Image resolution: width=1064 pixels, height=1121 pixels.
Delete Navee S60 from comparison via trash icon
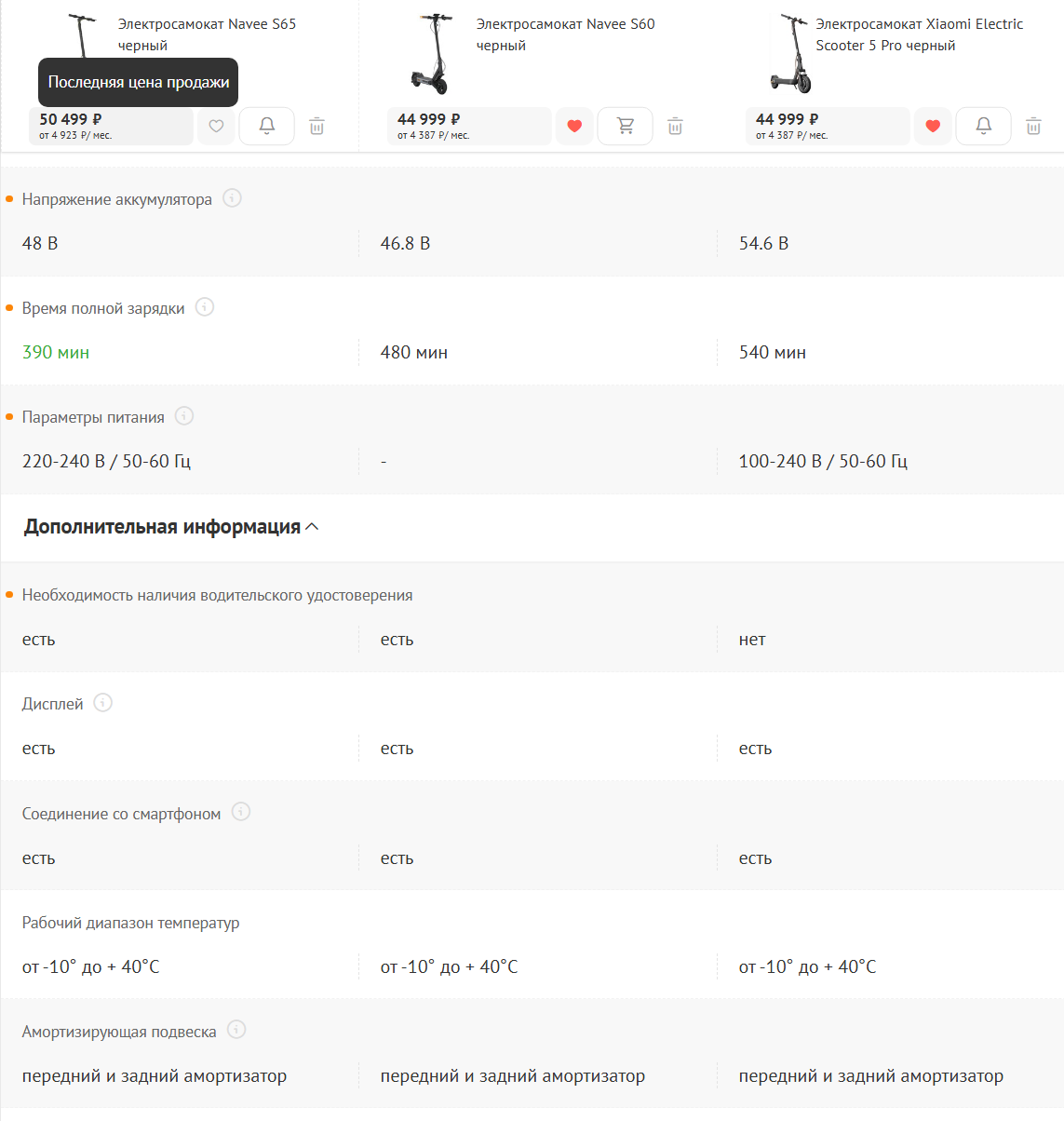tap(675, 126)
